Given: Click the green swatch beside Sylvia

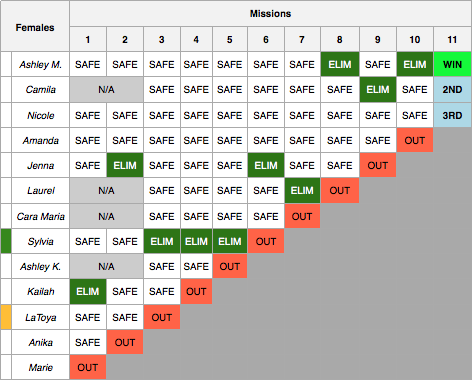Looking at the screenshot, I should click(x=6, y=241).
